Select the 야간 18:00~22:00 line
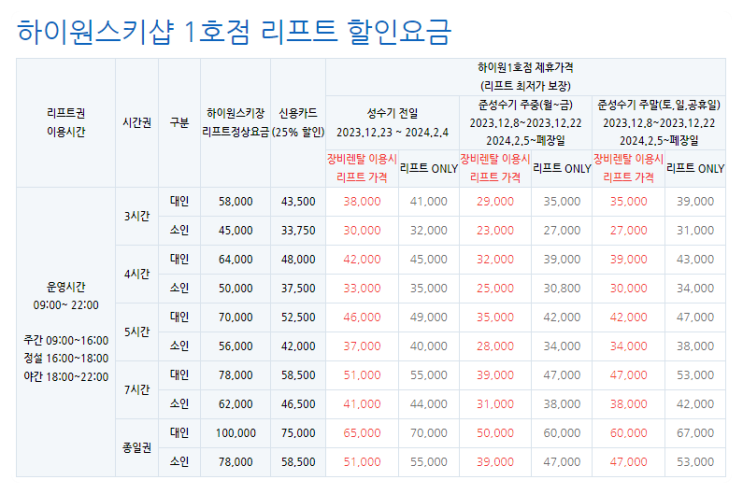Viewport: 743px width, 494px height. coord(66,377)
